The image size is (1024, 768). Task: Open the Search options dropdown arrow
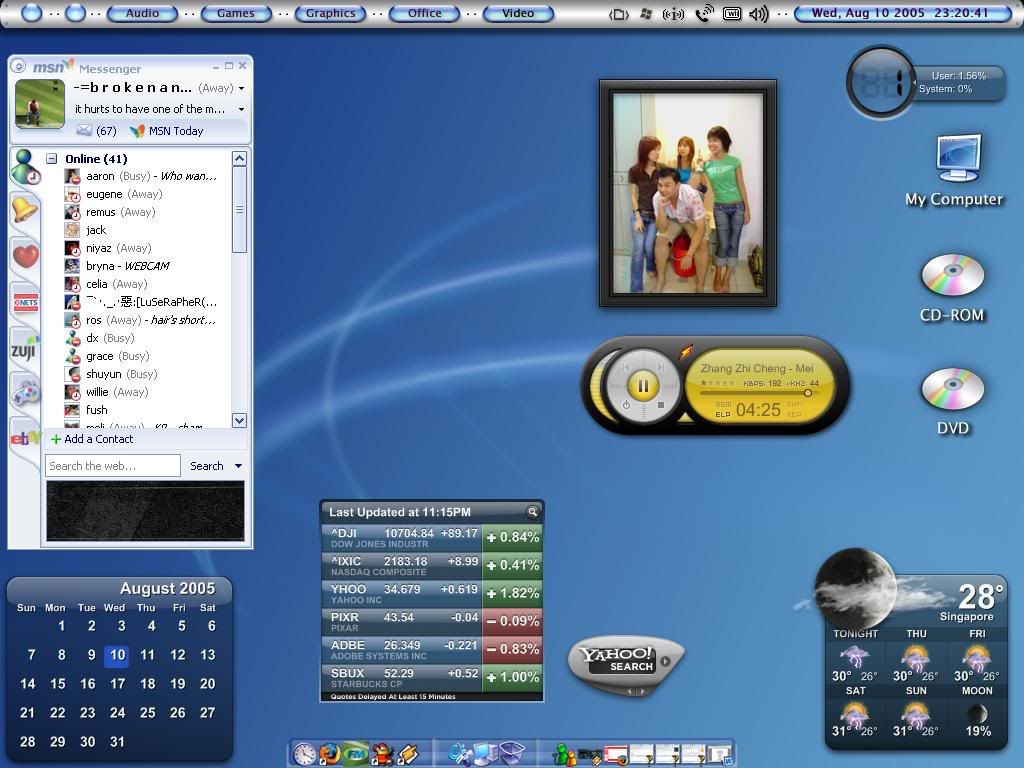[238, 466]
